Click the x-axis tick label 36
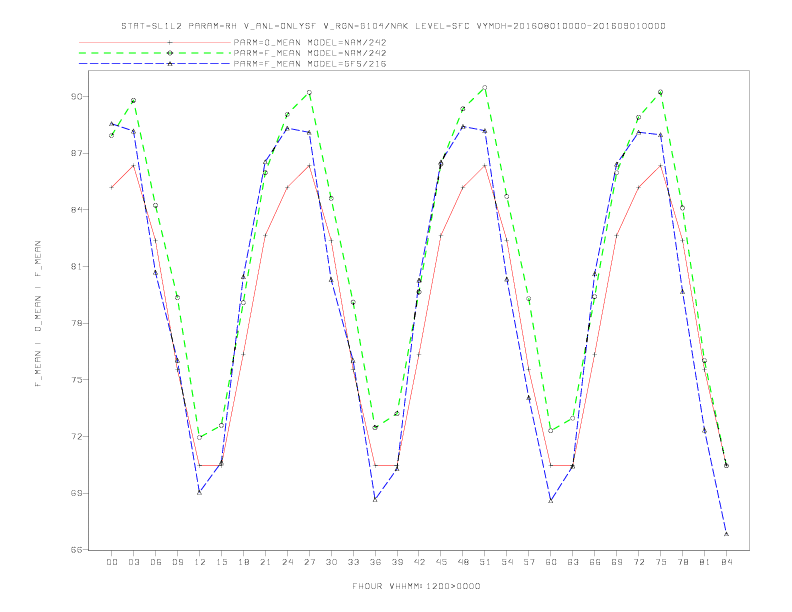This screenshot has height=612, width=792. (375, 562)
